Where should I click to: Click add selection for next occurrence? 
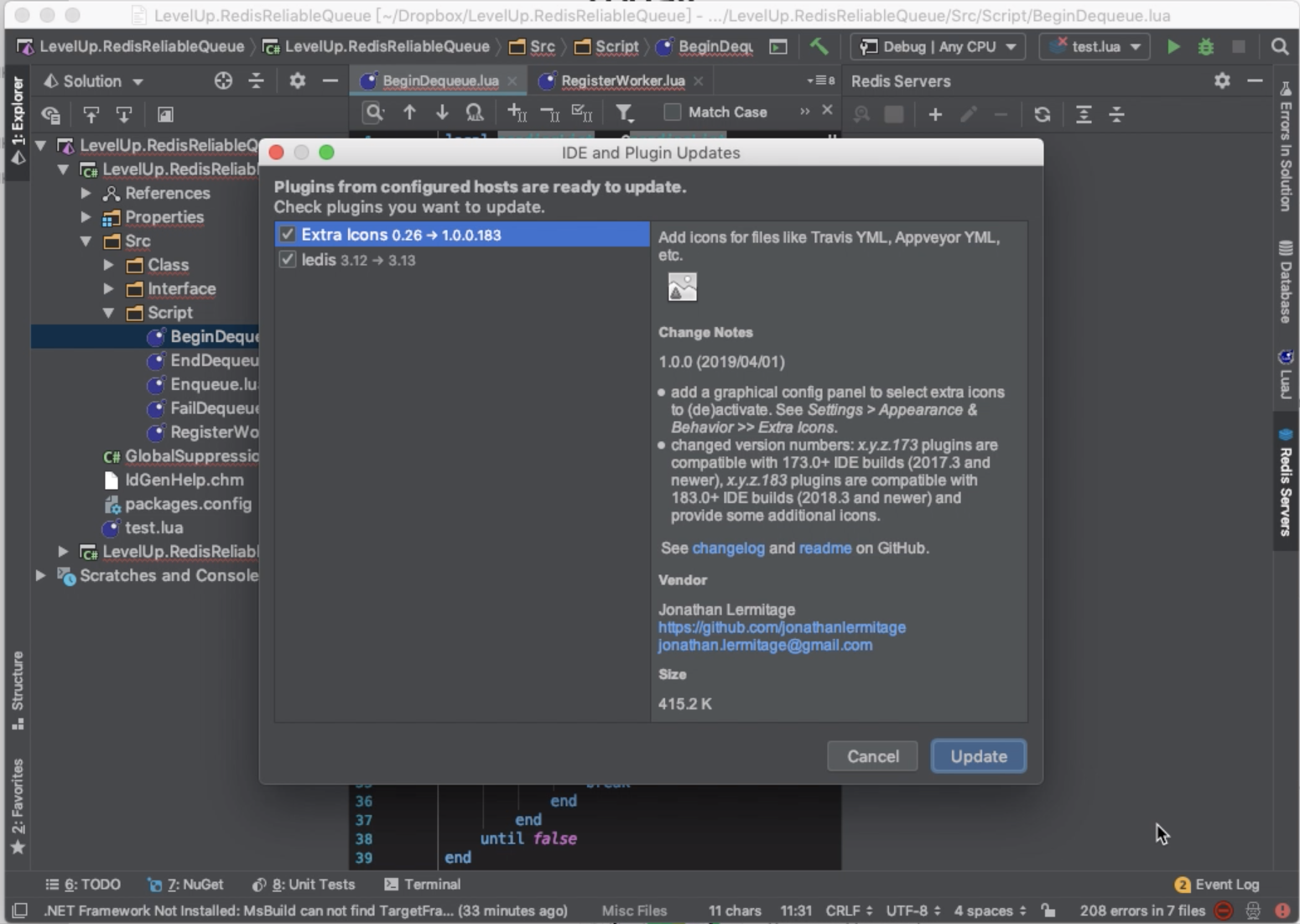517,112
